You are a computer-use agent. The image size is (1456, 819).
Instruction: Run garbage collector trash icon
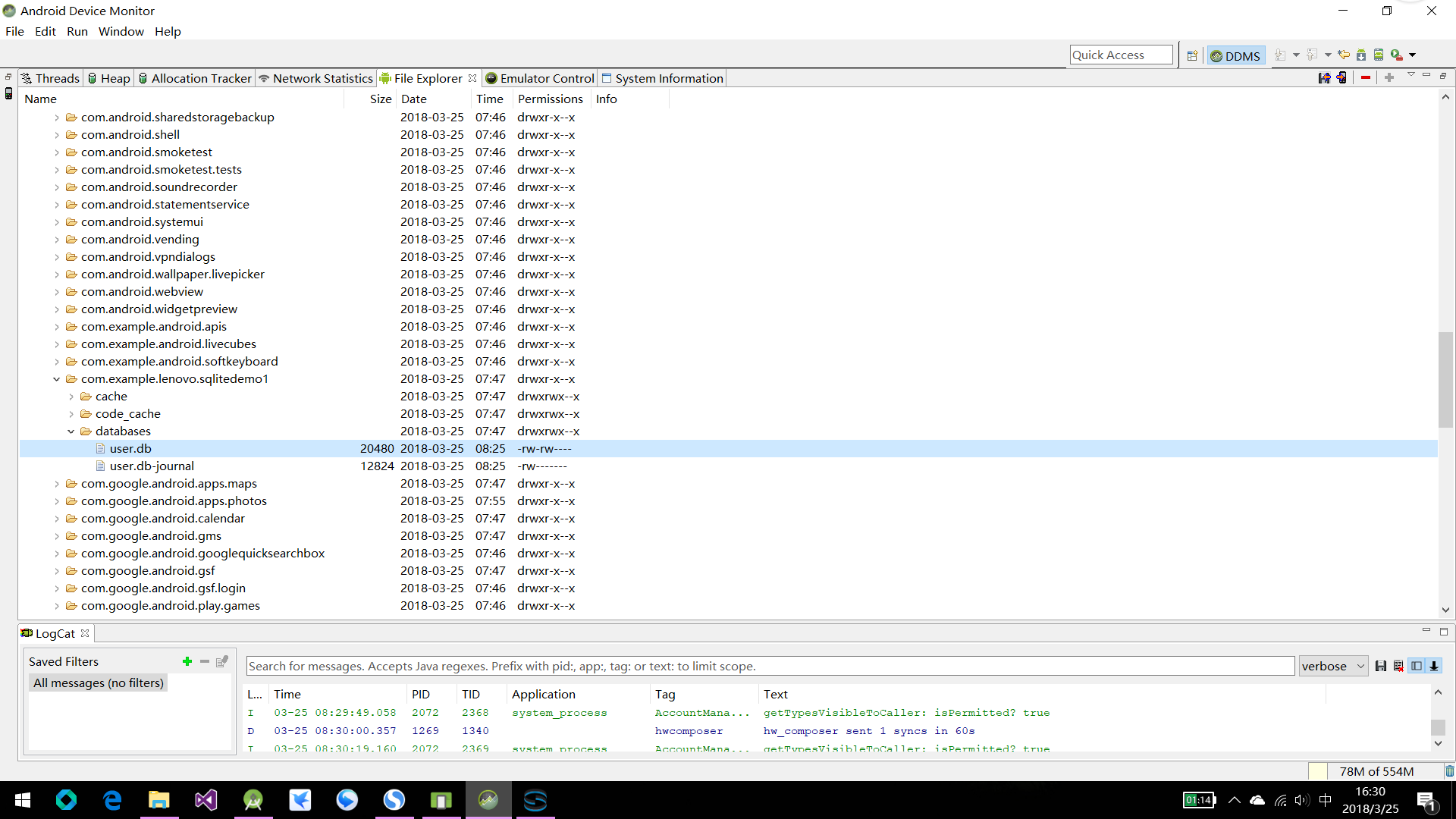(x=1449, y=771)
